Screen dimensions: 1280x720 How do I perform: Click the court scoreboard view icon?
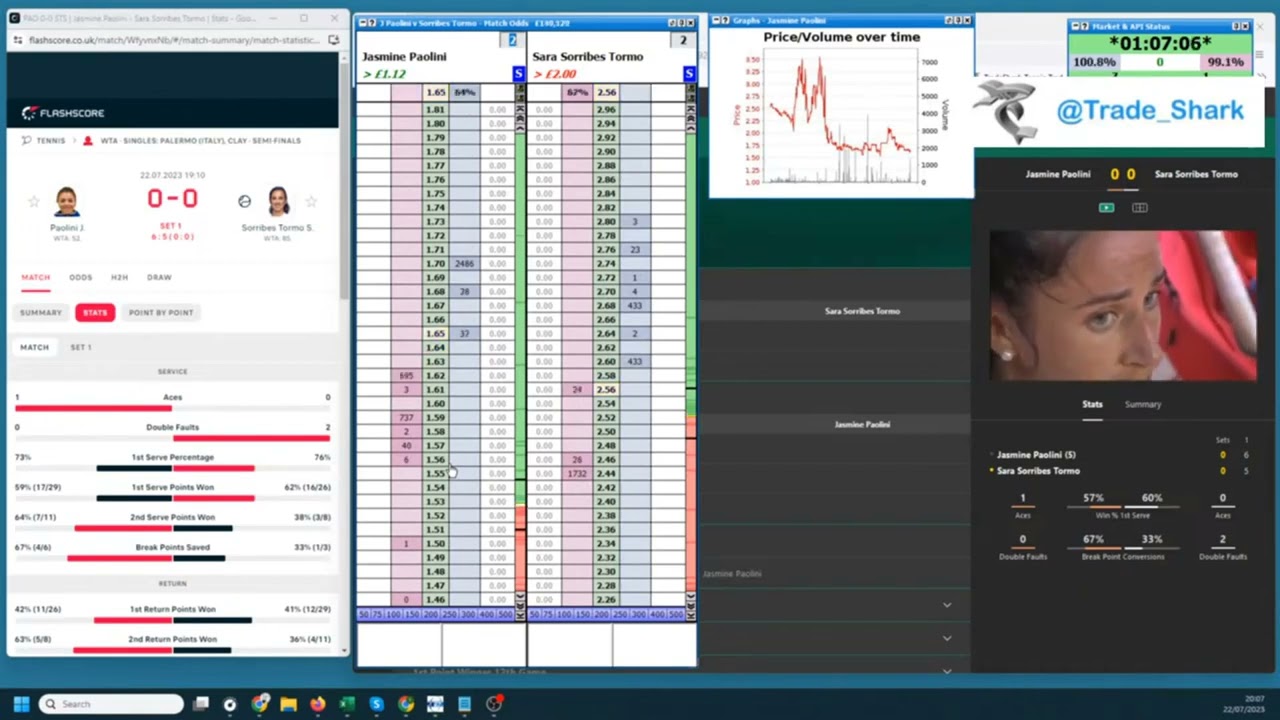pyautogui.click(x=1139, y=208)
